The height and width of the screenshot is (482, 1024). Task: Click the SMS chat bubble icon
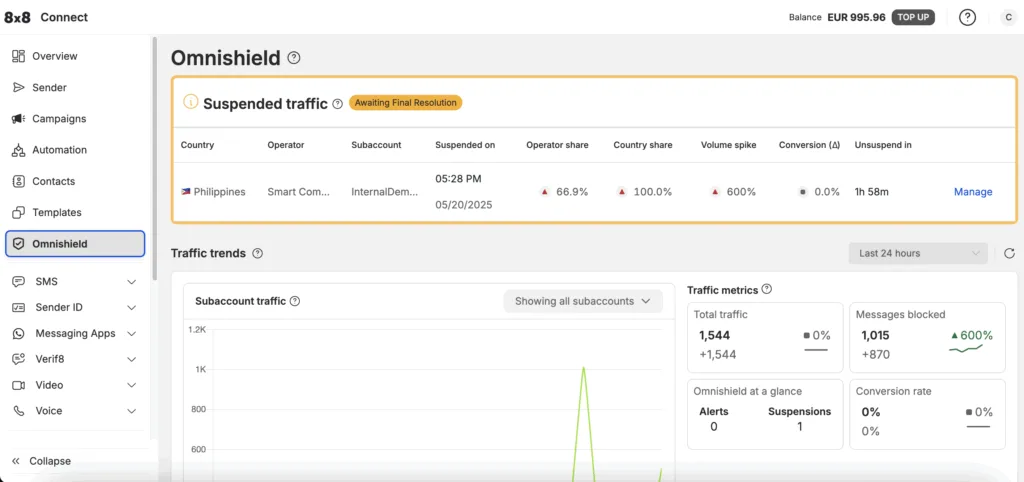pos(18,281)
